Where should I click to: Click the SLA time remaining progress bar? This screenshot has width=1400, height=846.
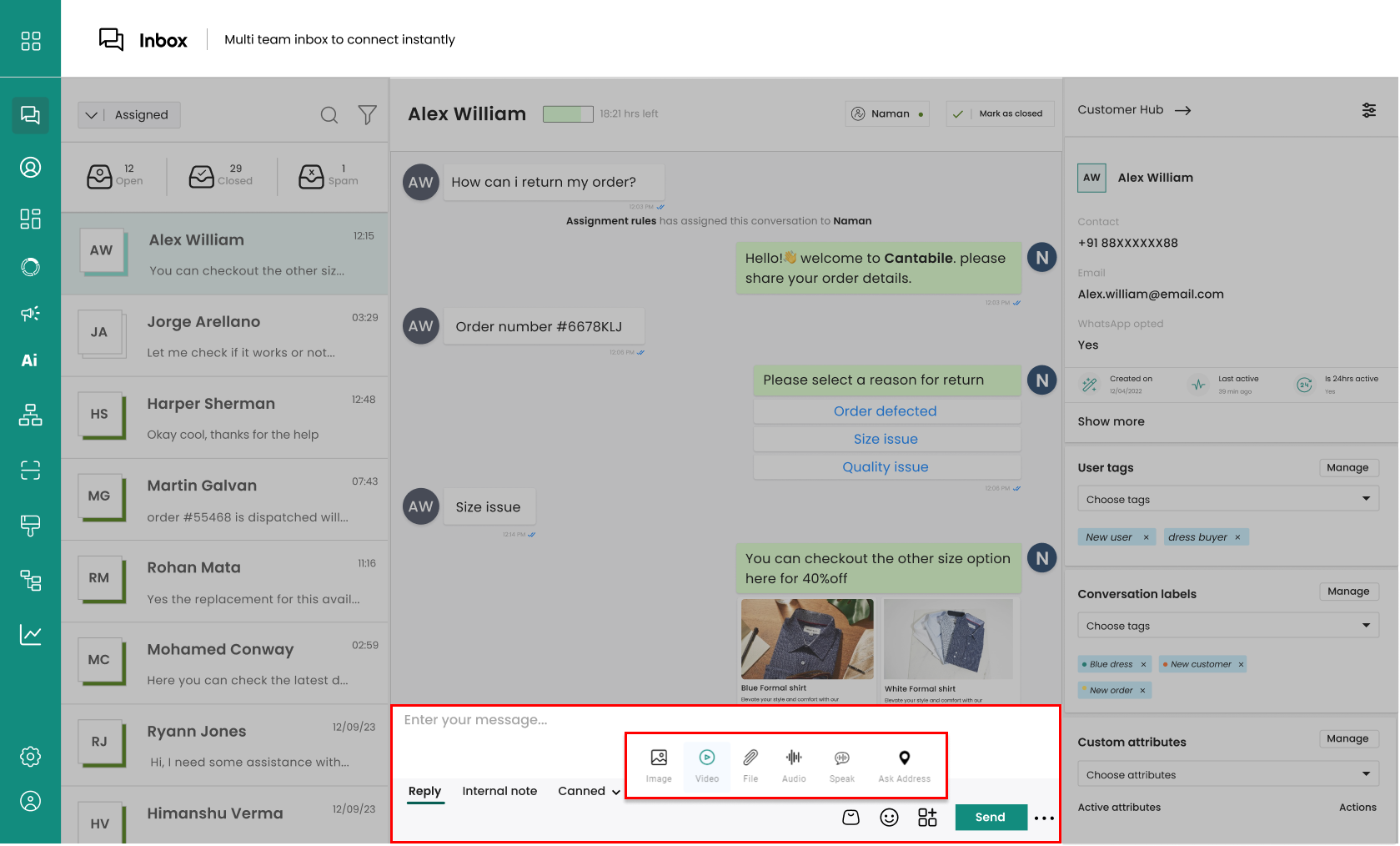568,114
